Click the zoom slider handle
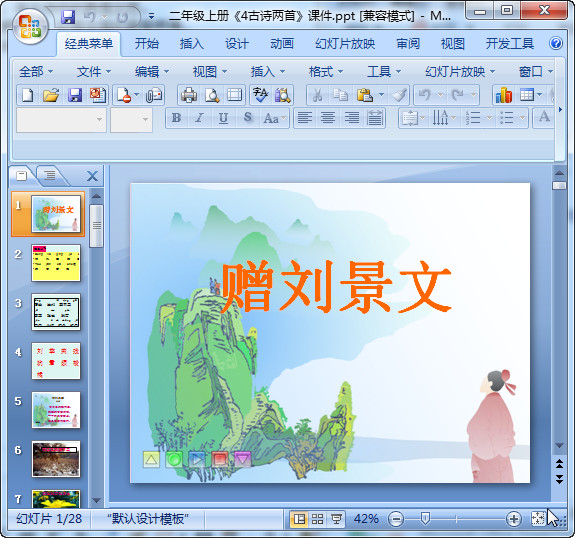 click(425, 519)
